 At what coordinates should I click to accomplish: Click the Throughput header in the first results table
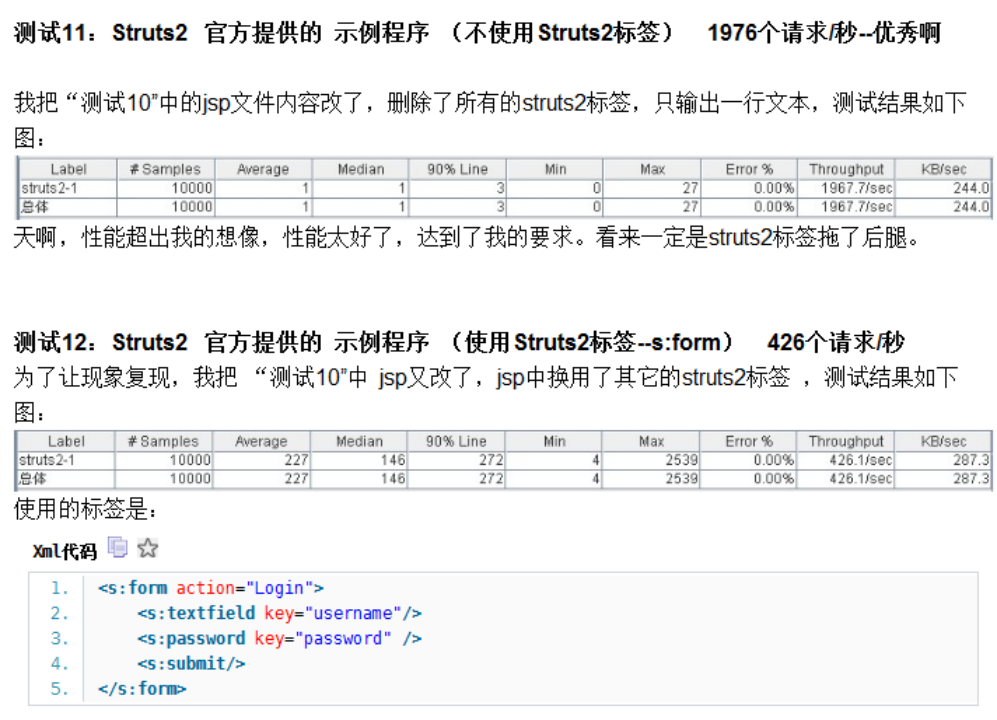point(846,169)
